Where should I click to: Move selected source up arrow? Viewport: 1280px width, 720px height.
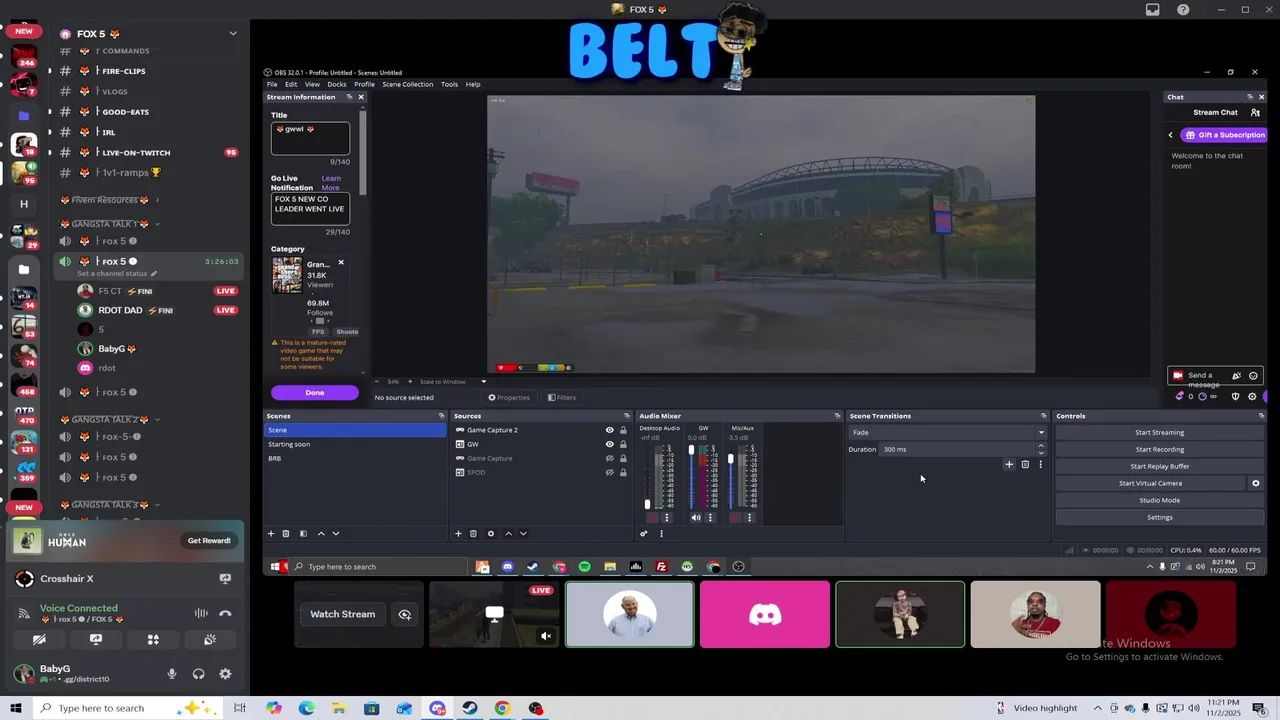pyautogui.click(x=508, y=533)
